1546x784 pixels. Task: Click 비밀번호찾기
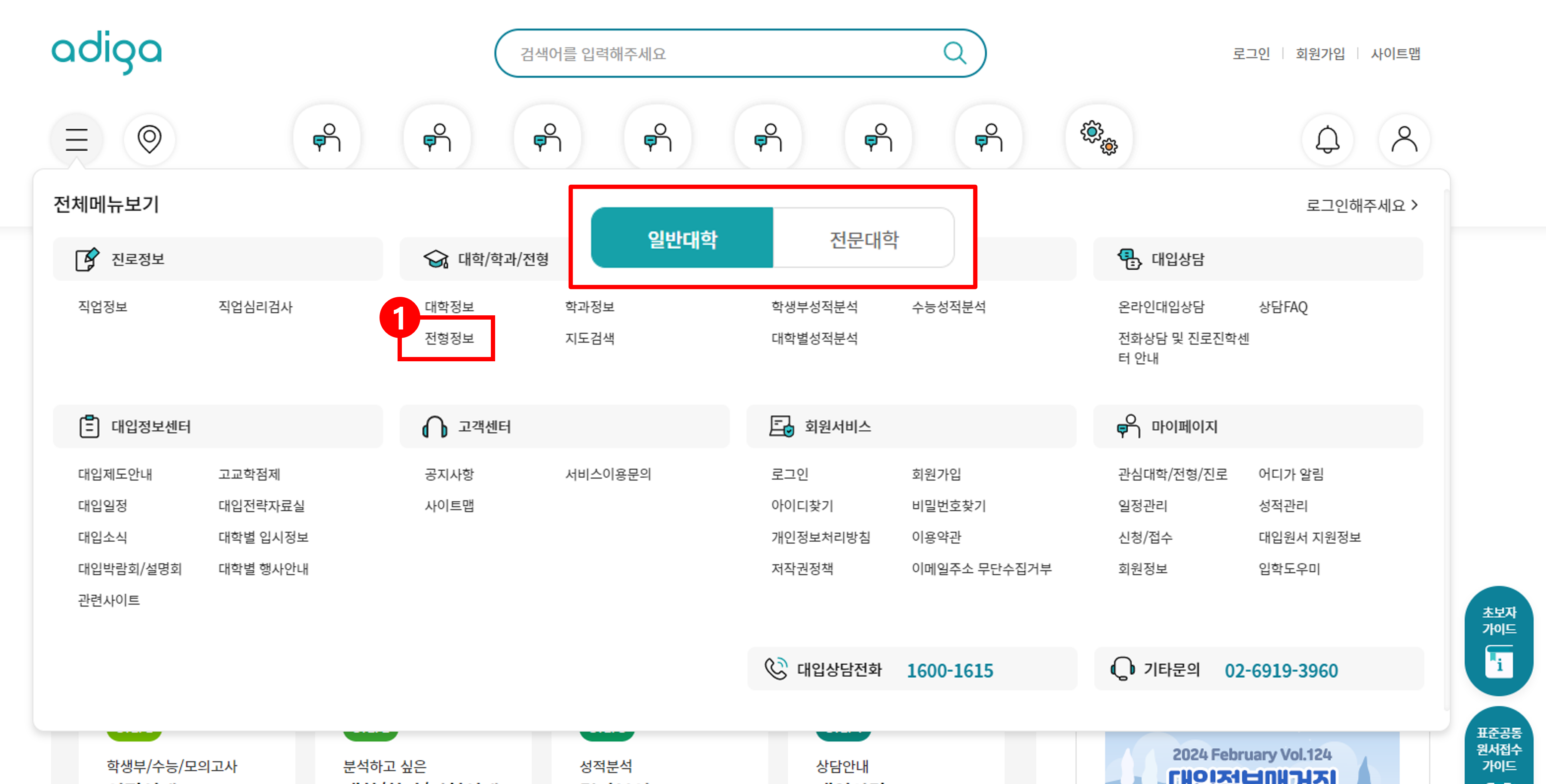point(948,506)
